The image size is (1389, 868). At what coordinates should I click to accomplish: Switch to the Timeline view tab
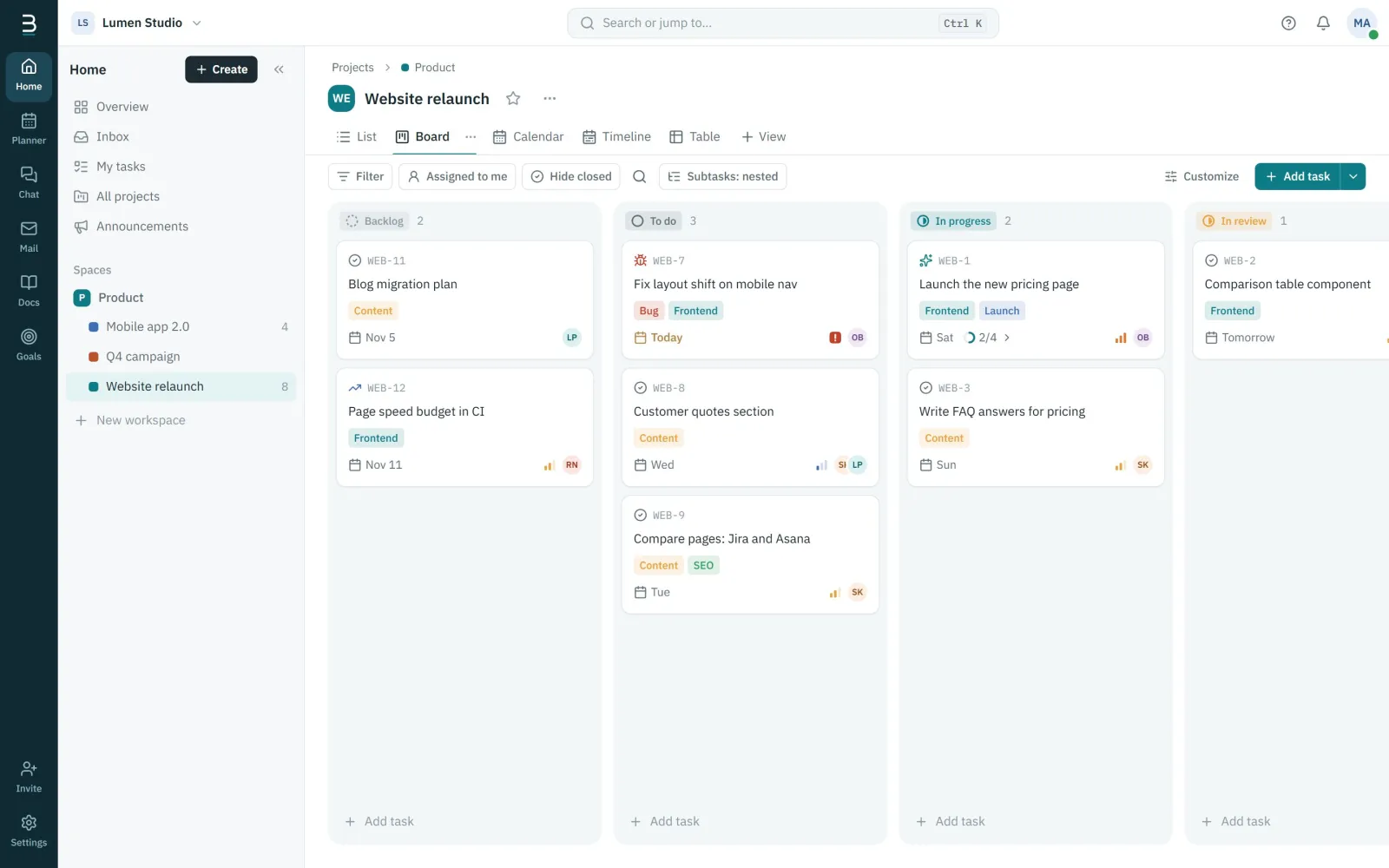click(616, 137)
